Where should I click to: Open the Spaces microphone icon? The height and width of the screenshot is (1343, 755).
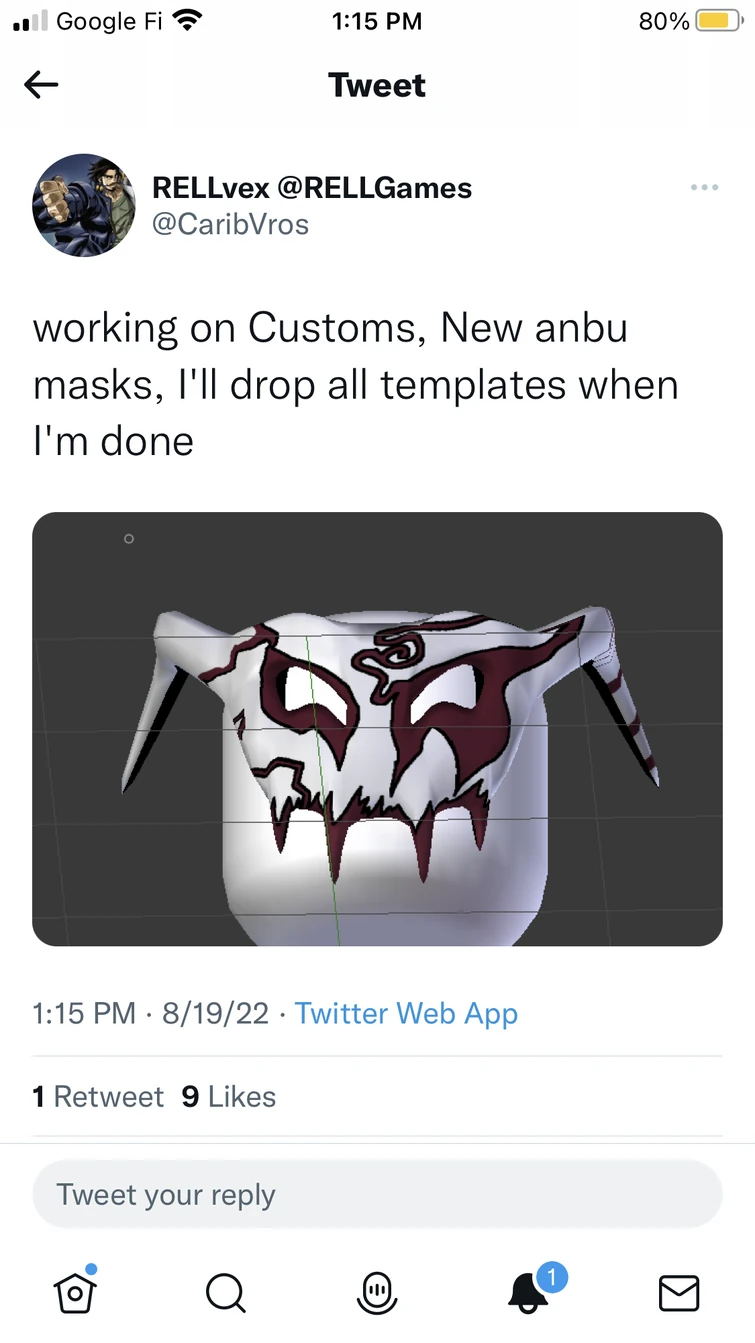(x=376, y=1291)
